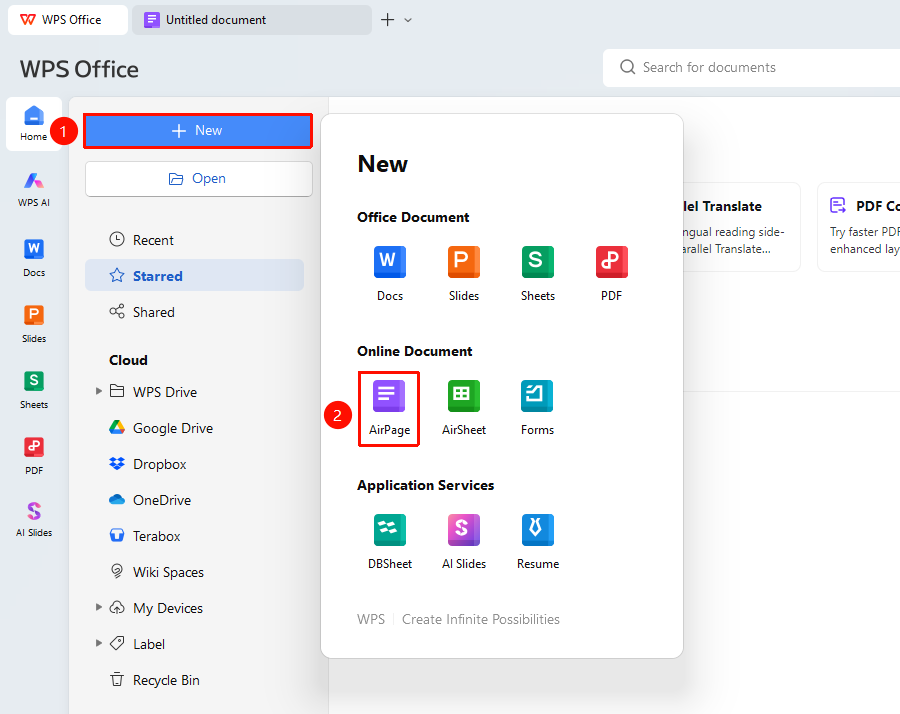
Task: Select the Starred files list
Action: click(x=195, y=275)
